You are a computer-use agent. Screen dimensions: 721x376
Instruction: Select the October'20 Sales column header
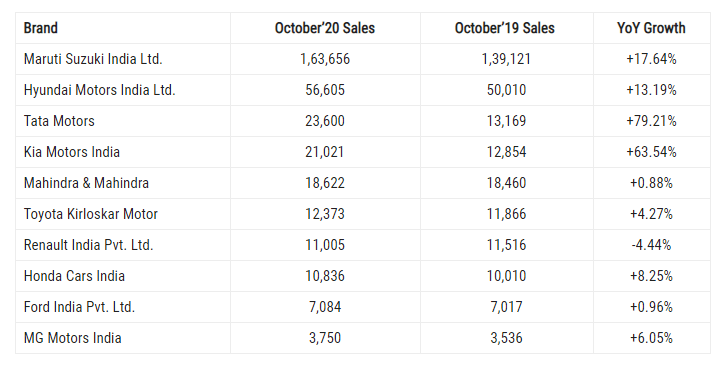(x=325, y=28)
